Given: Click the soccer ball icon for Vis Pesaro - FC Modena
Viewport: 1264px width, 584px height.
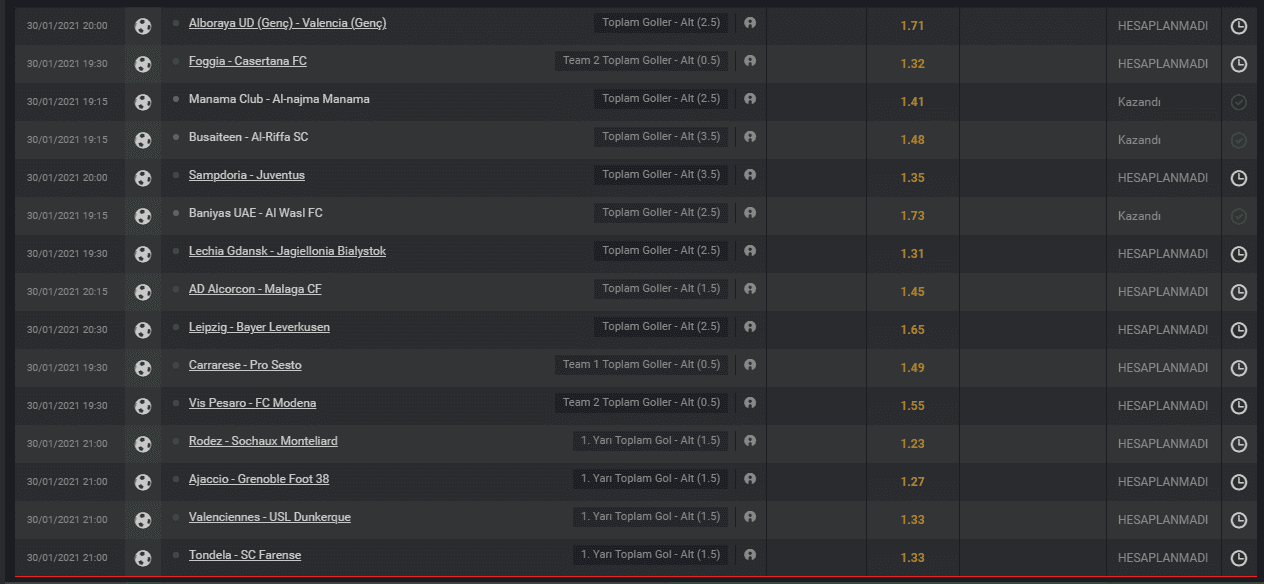Looking at the screenshot, I should point(143,406).
